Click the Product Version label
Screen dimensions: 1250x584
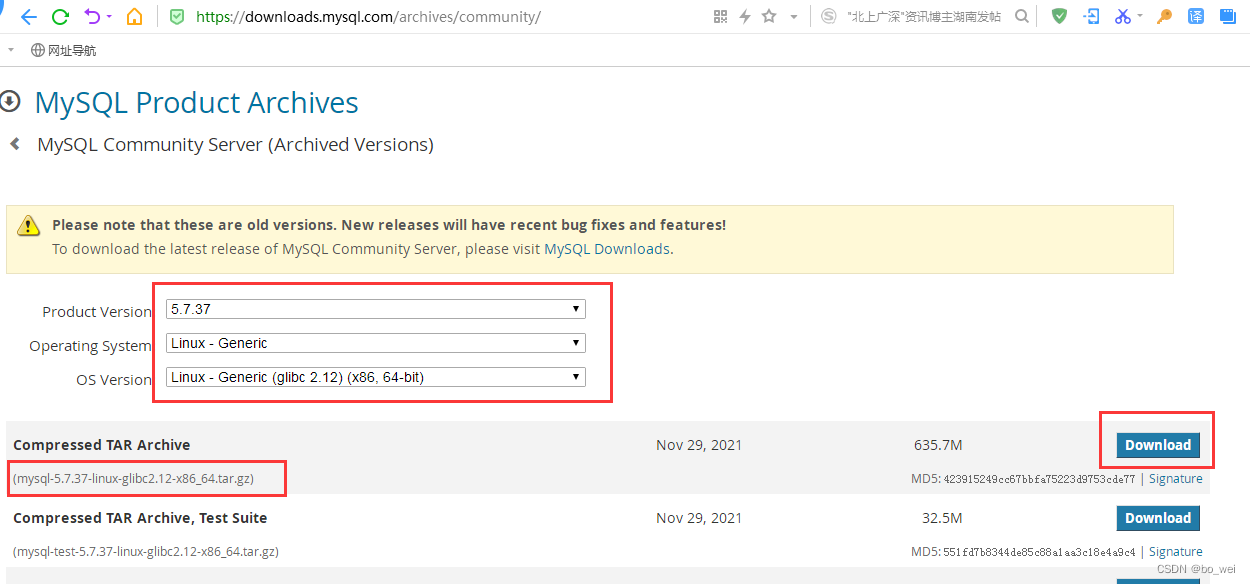tap(97, 312)
